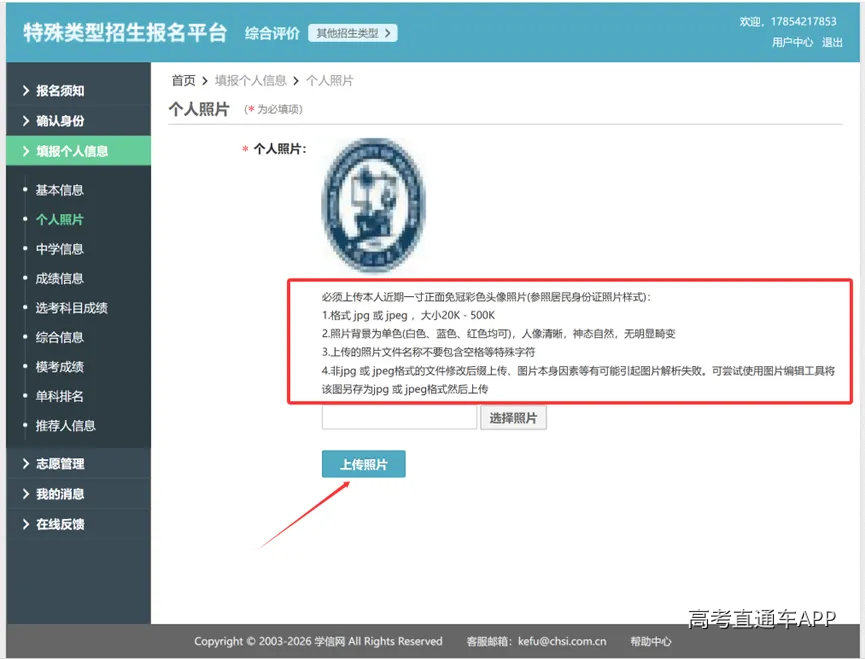Image resolution: width=865 pixels, height=659 pixels.
Task: Open the 其他招生类型 dropdown
Action: point(353,33)
